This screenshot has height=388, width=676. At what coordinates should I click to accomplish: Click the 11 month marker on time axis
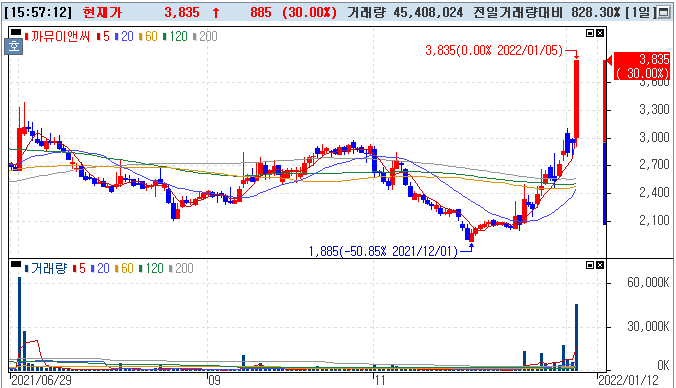(x=379, y=380)
